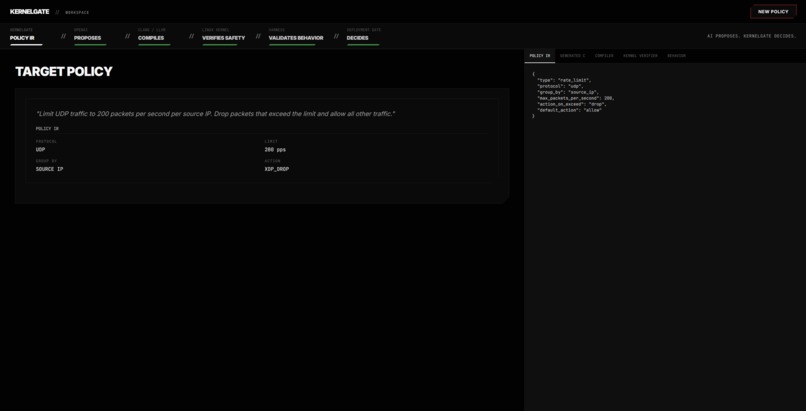The width and height of the screenshot is (806, 411).
Task: Click the Target Policy heading
Action: click(64, 71)
